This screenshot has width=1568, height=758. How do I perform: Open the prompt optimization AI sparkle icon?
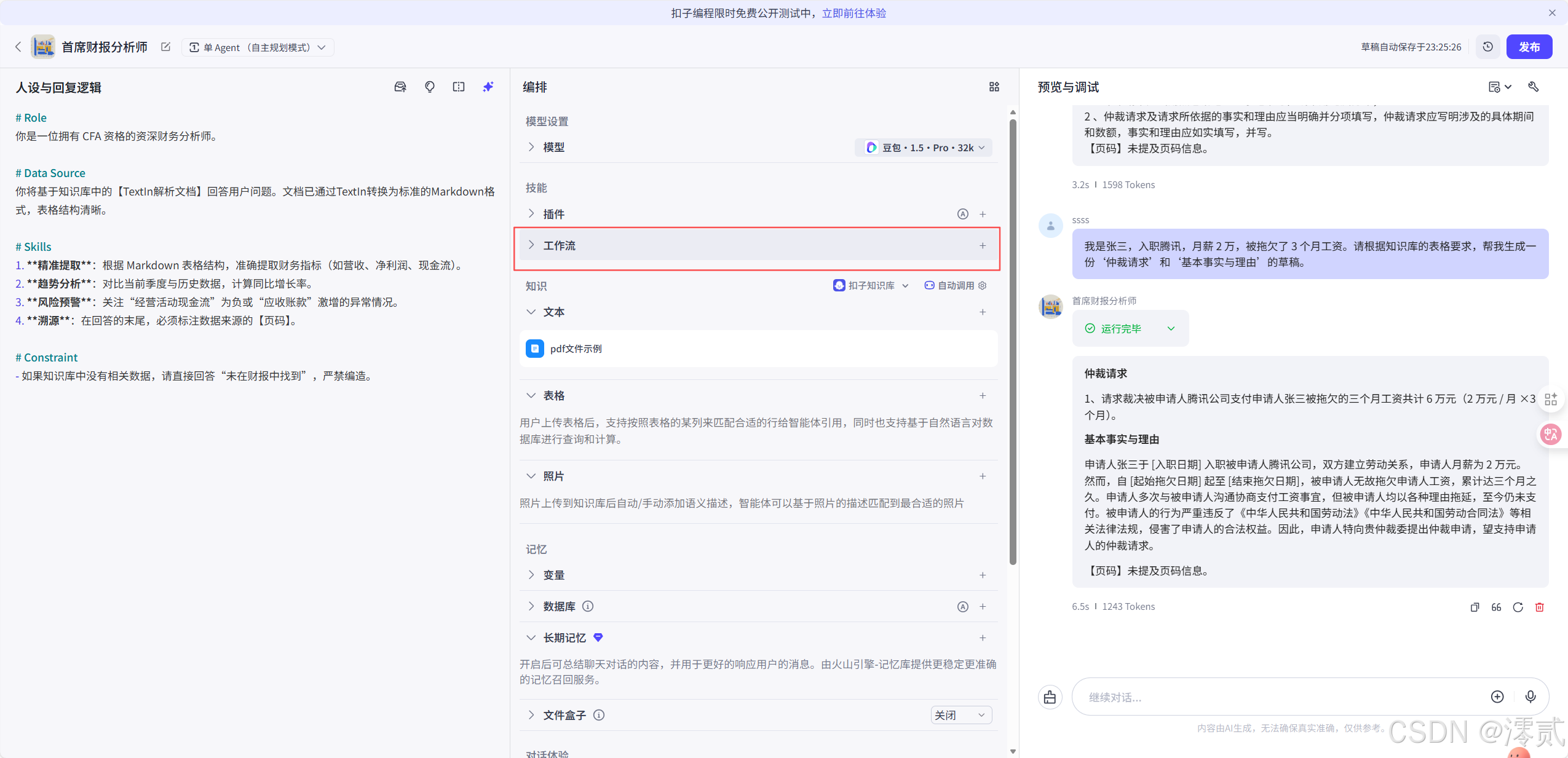click(488, 87)
